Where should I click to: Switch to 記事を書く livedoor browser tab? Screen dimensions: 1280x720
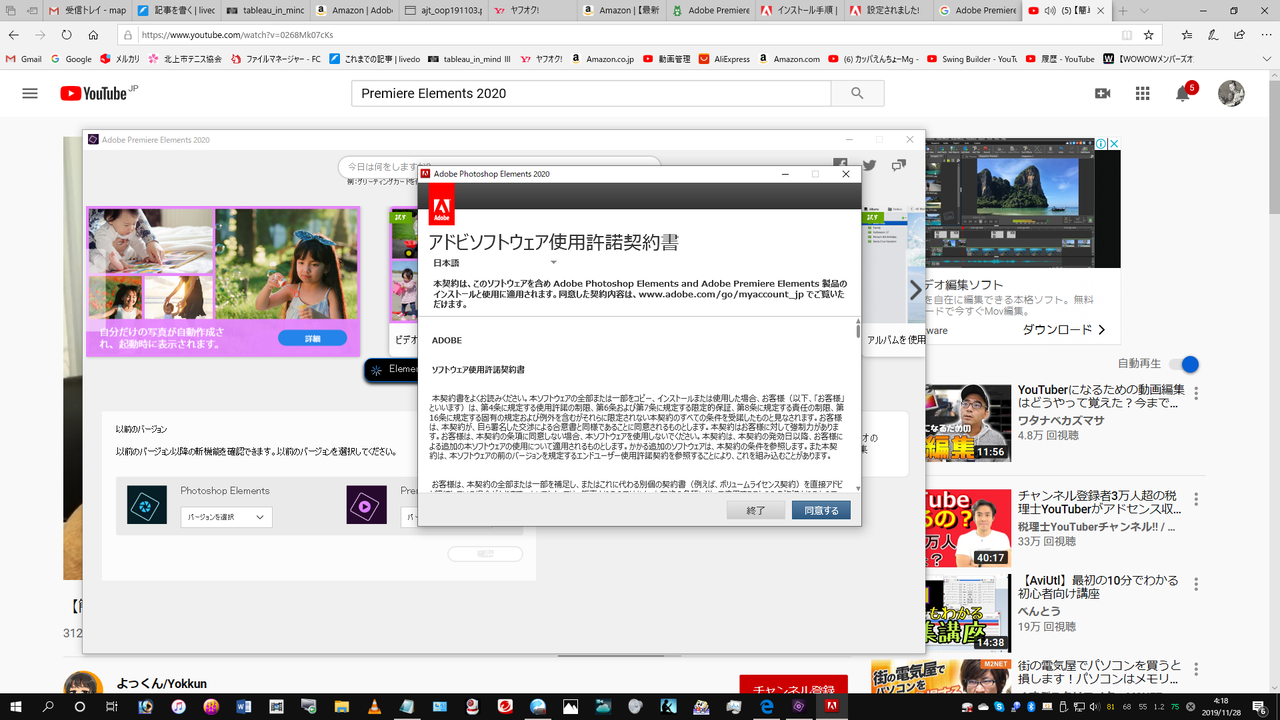coord(175,10)
